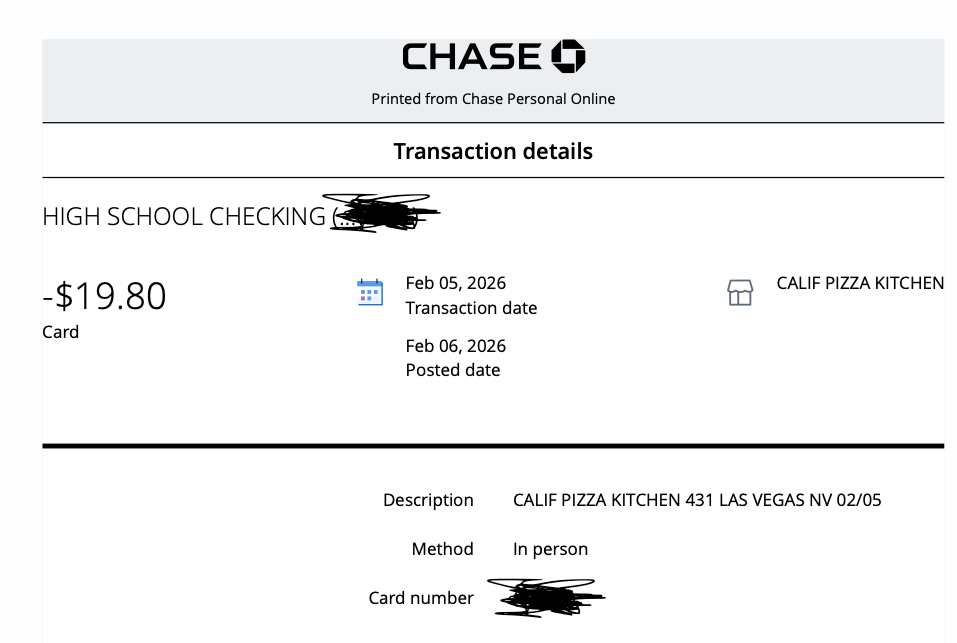Click the "Transaction details" heading

(493, 152)
